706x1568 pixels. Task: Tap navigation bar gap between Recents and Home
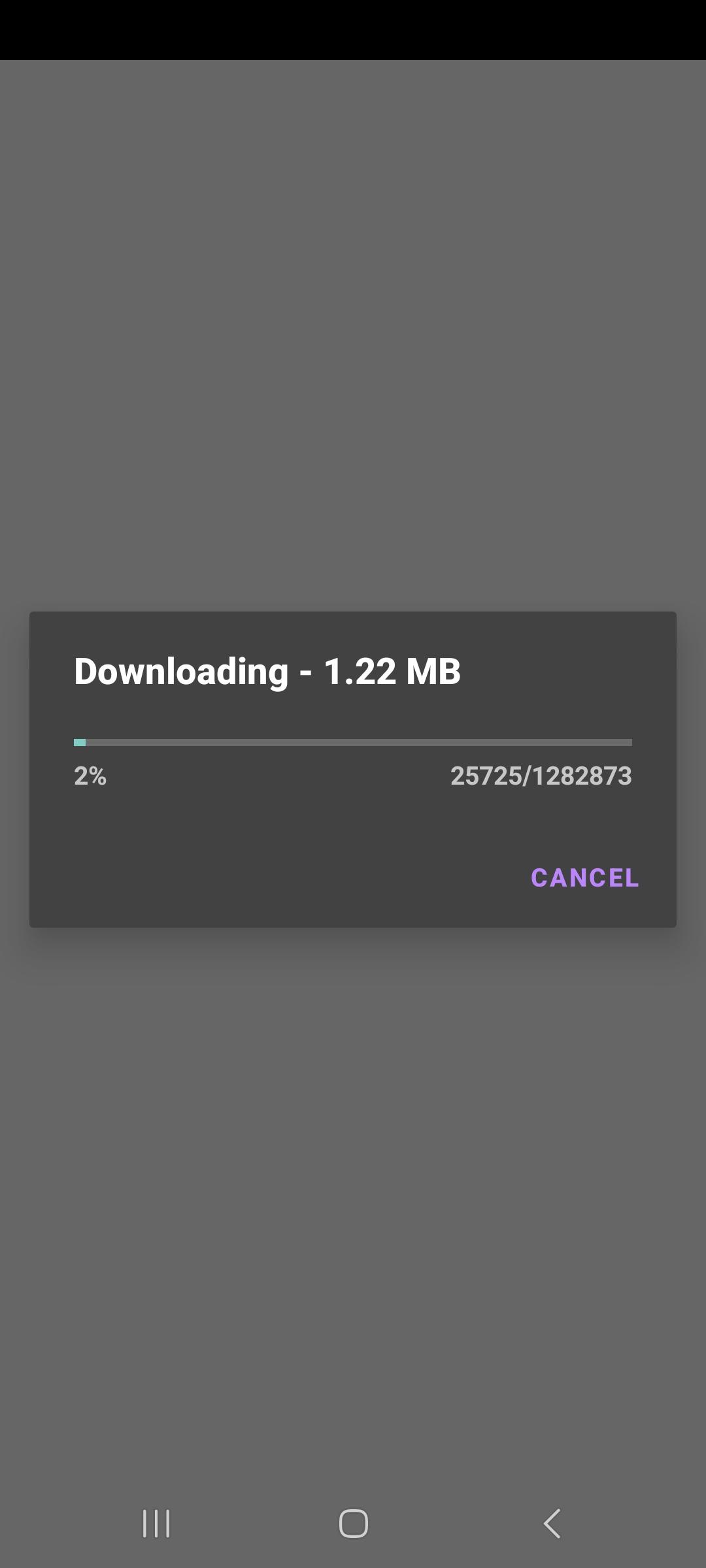(x=255, y=1524)
